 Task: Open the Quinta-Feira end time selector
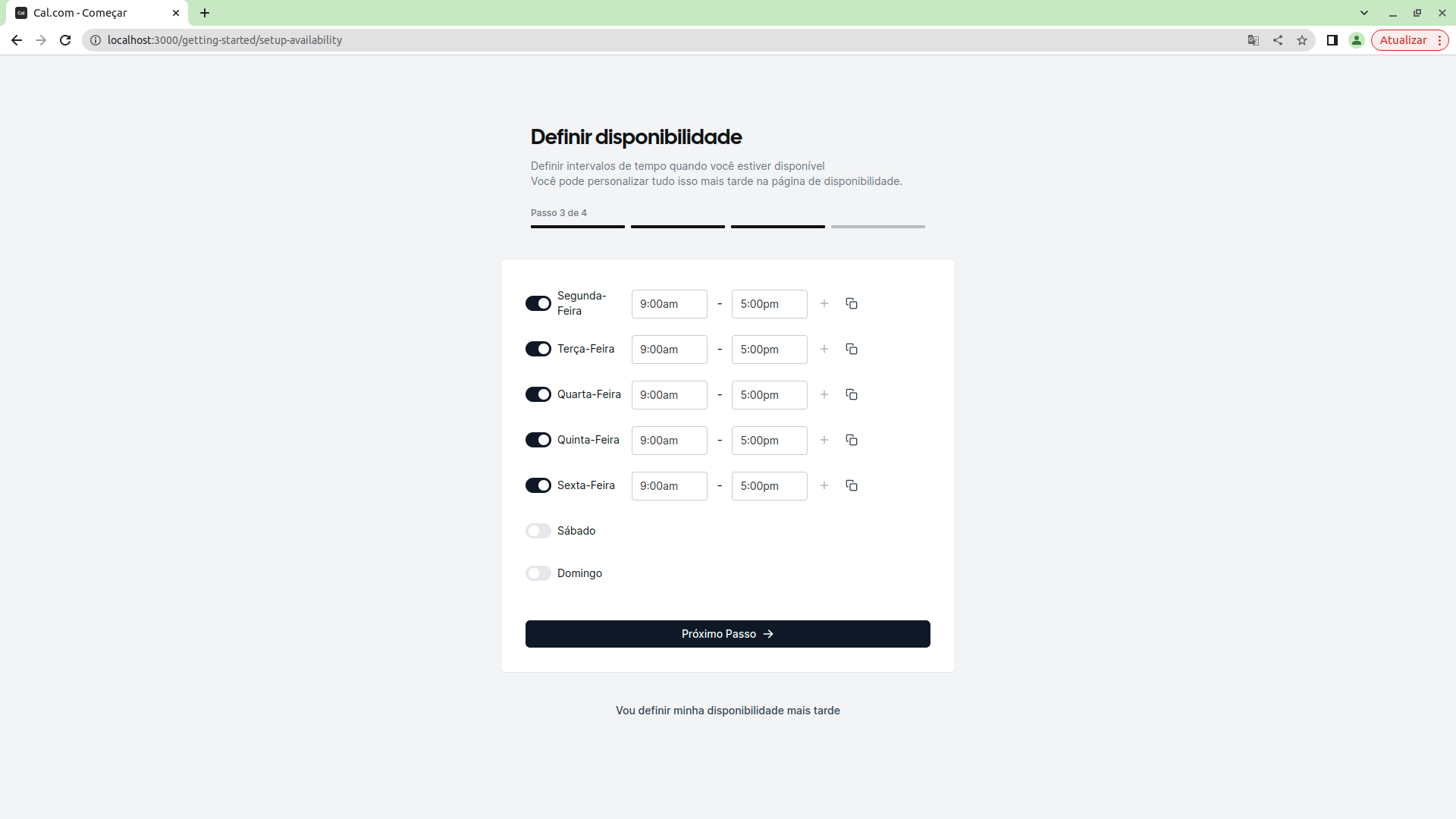pos(769,440)
